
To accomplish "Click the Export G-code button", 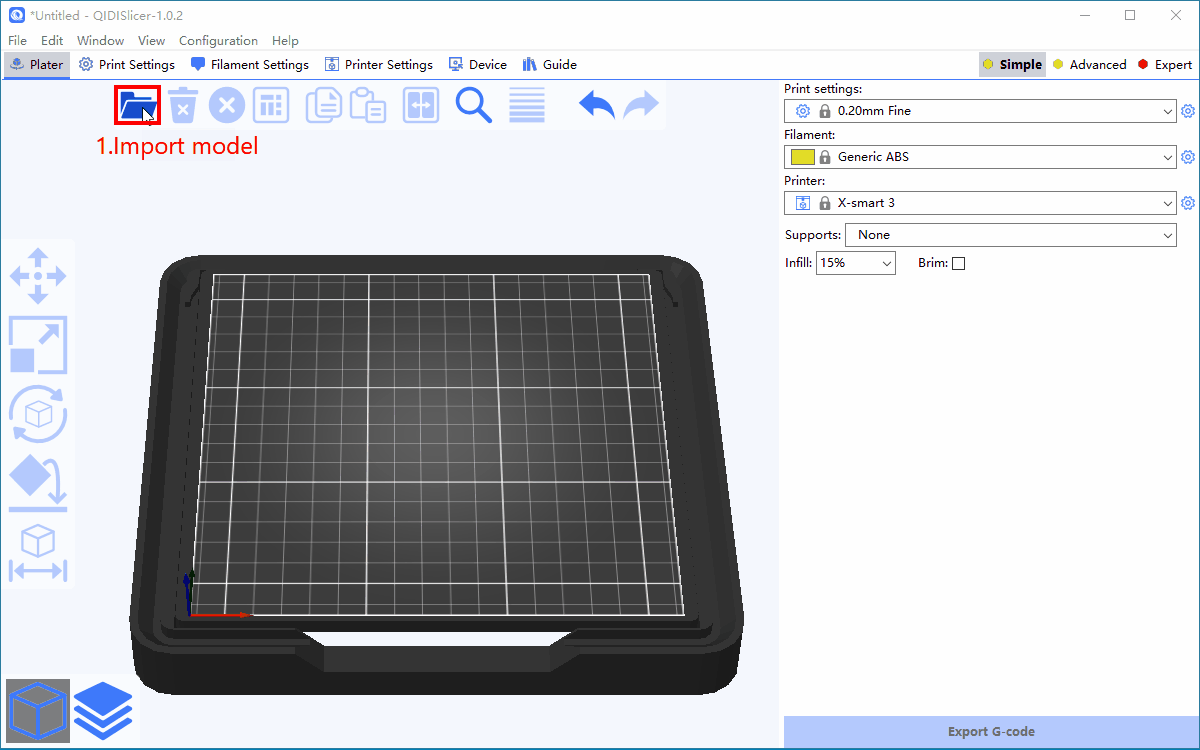I will [x=990, y=732].
